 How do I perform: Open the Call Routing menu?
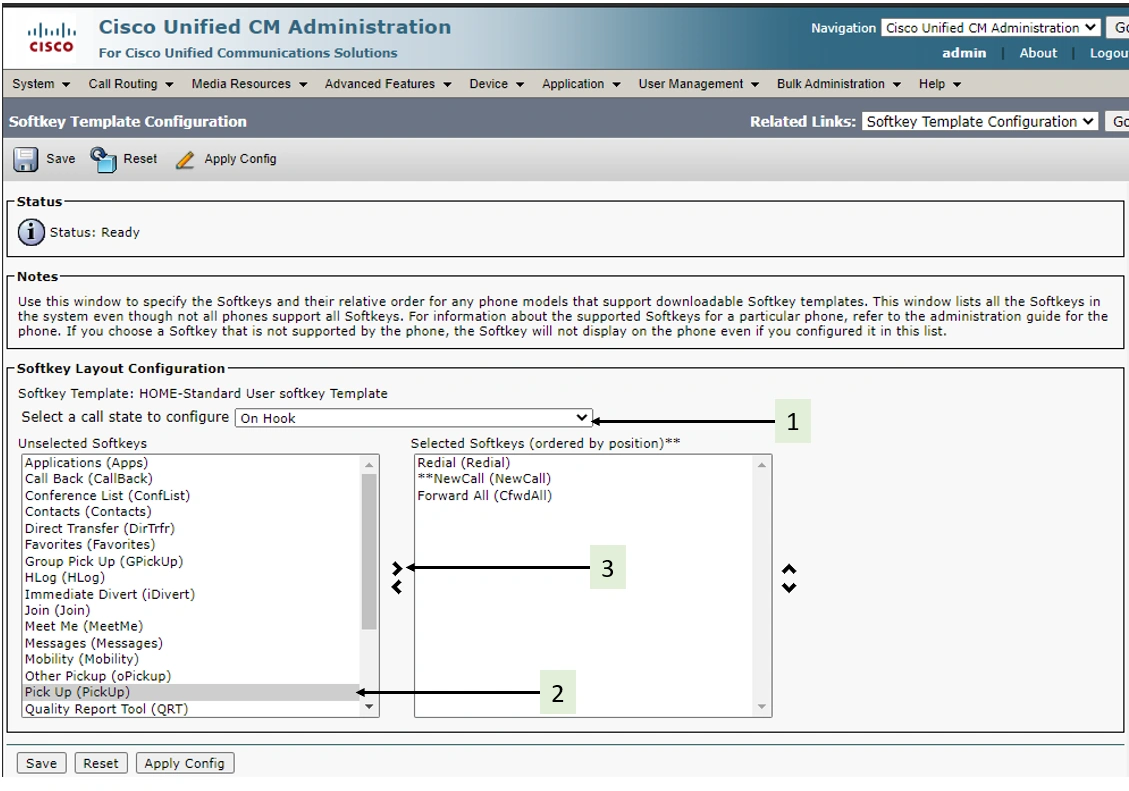[x=130, y=84]
